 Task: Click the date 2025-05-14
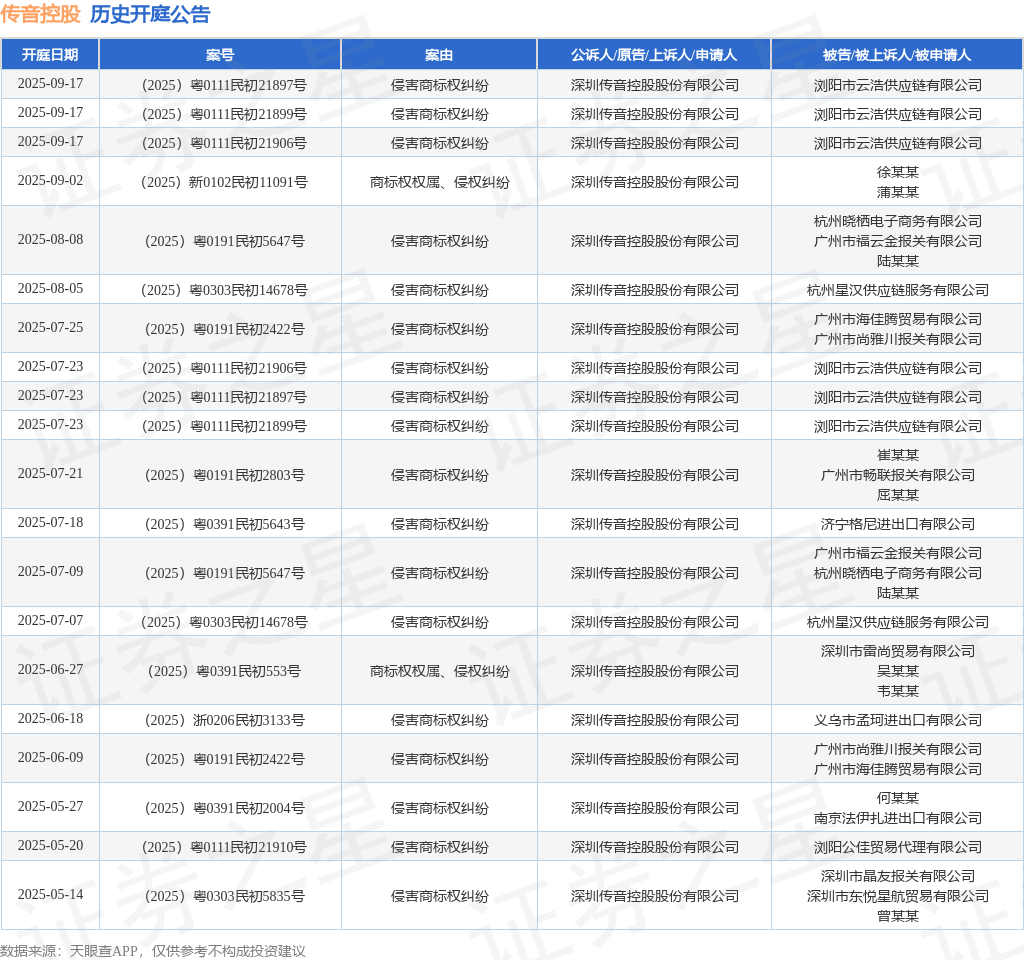[x=50, y=895]
